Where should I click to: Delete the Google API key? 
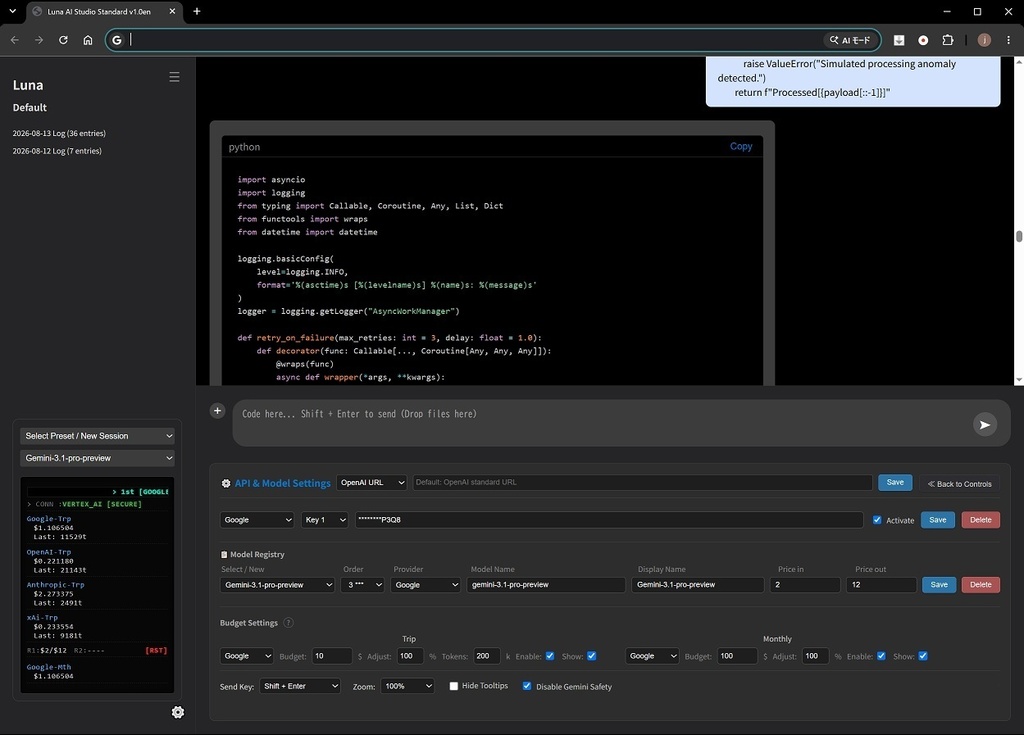(980, 520)
